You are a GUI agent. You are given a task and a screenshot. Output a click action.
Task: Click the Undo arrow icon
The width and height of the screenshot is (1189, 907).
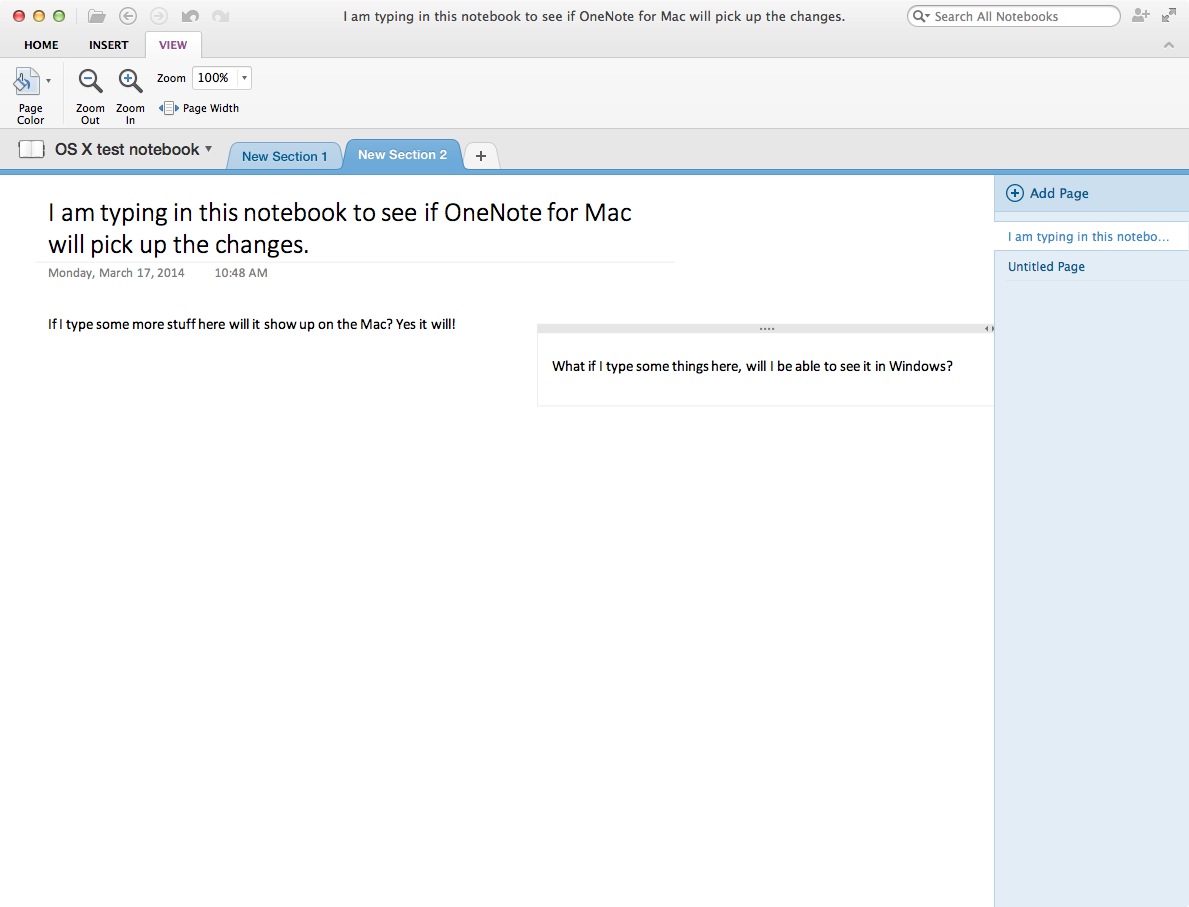[190, 15]
